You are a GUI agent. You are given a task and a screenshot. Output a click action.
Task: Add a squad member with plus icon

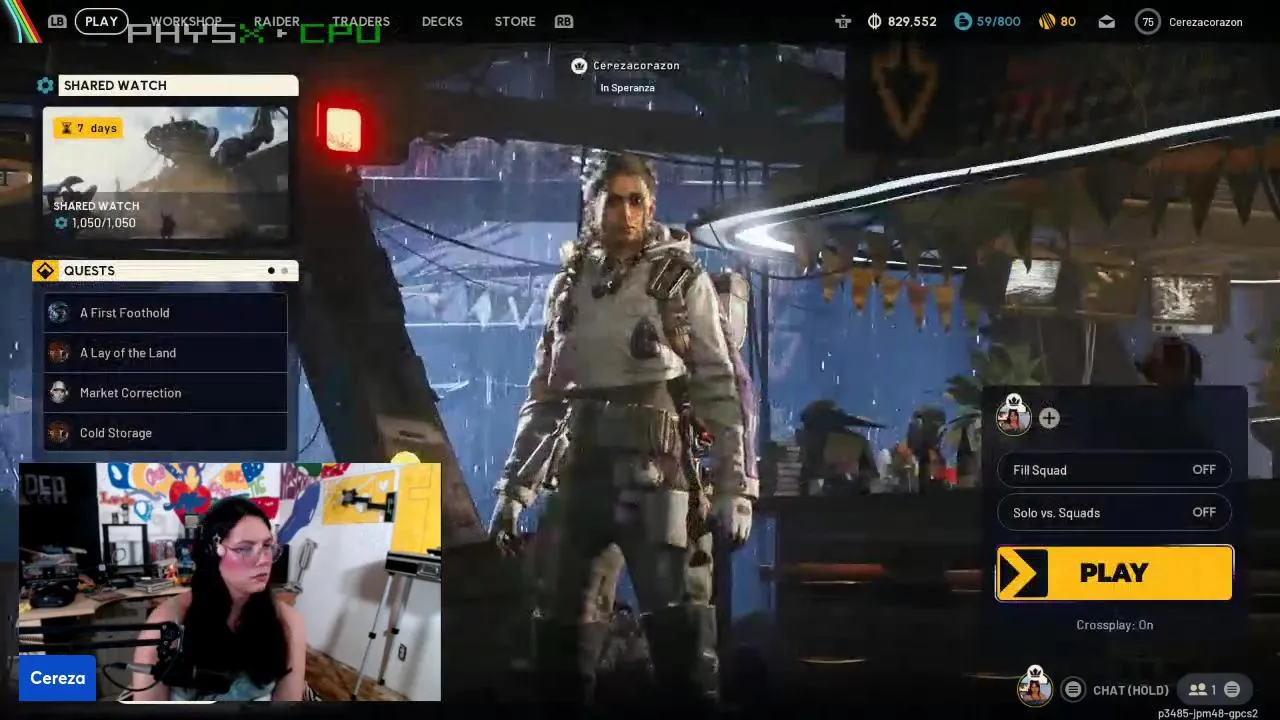tap(1049, 419)
